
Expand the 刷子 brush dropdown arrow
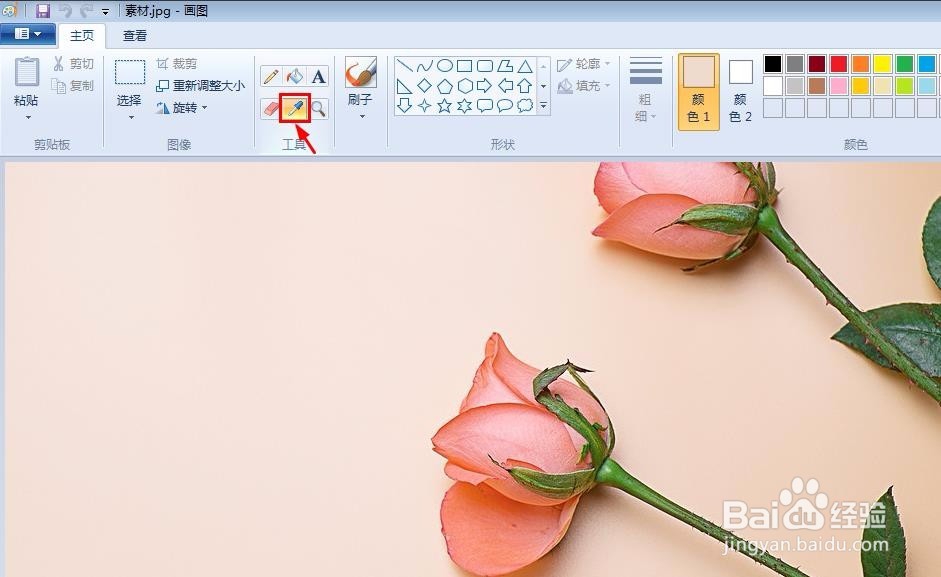click(362, 116)
